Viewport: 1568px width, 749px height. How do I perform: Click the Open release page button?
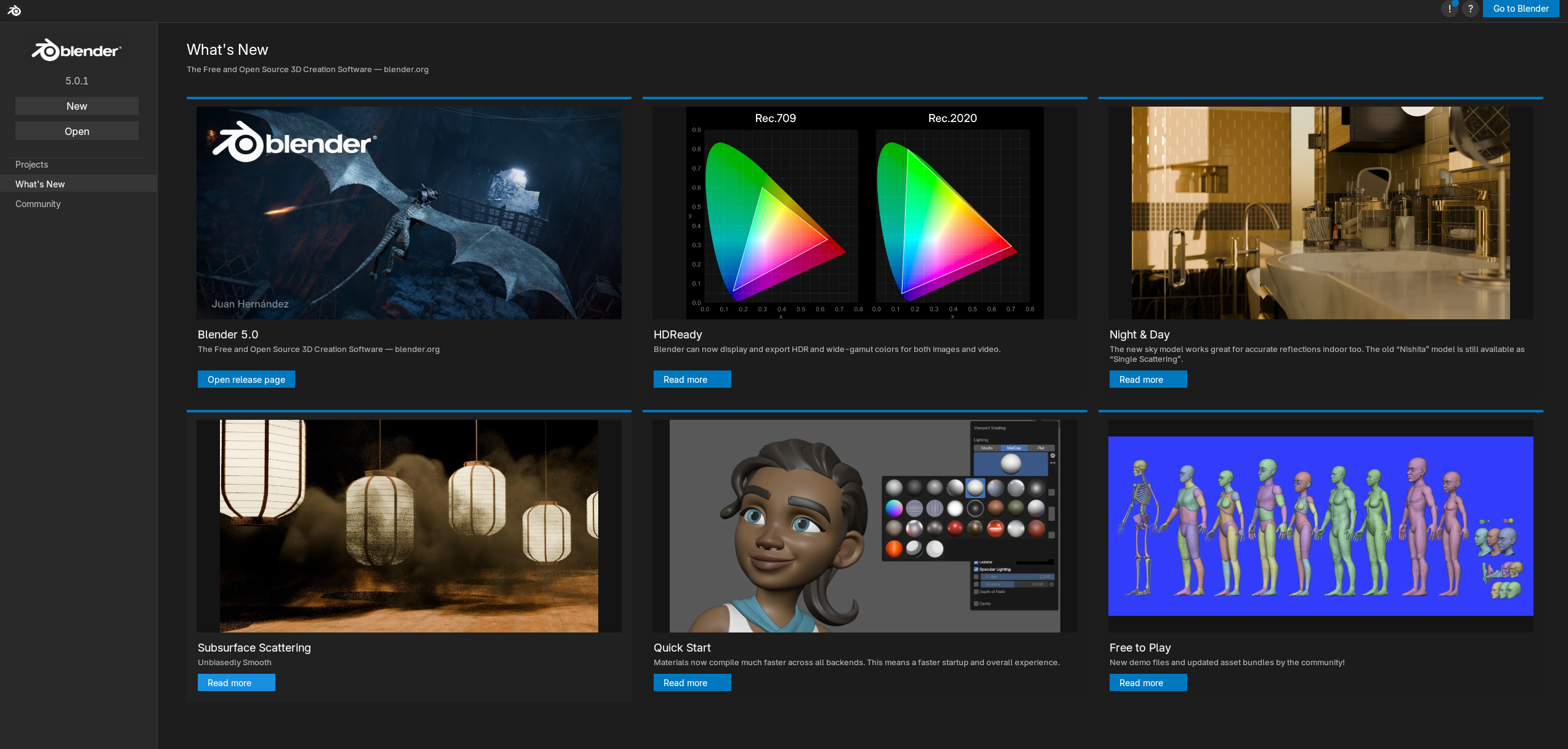tap(246, 380)
